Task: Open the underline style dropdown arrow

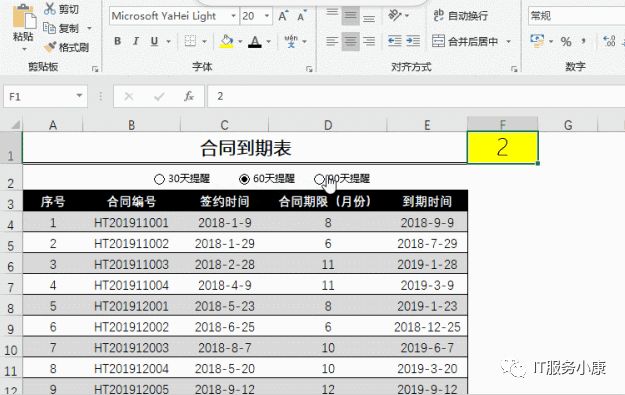Action: 169,41
